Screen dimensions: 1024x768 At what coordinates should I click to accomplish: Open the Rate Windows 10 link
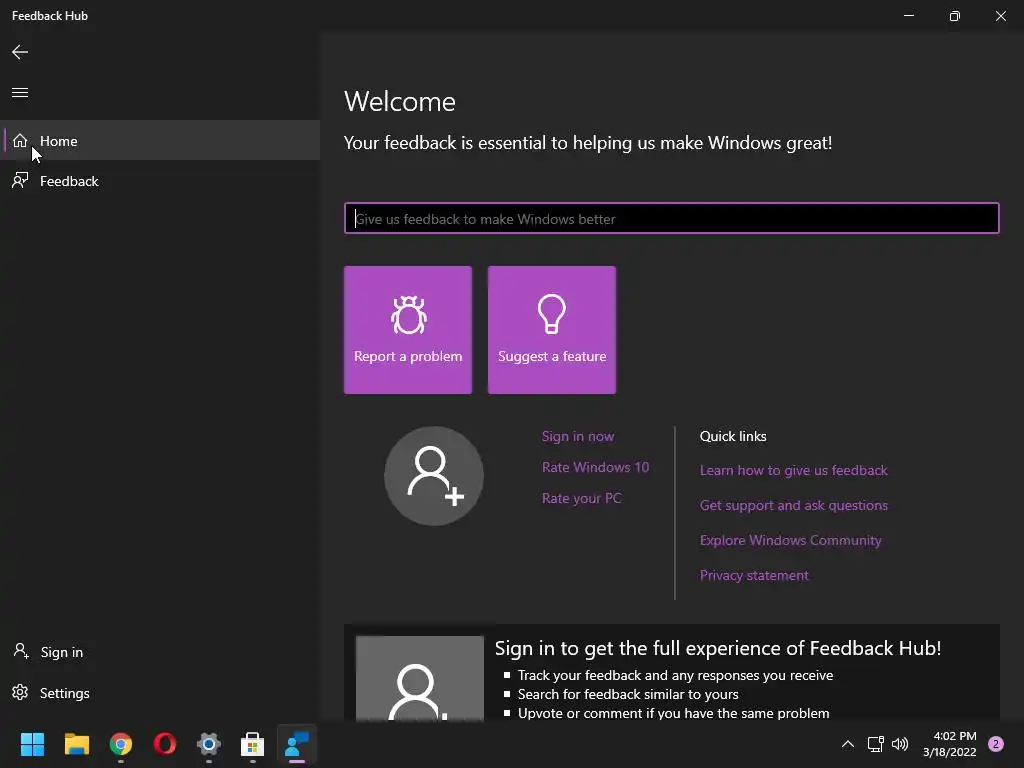596,467
